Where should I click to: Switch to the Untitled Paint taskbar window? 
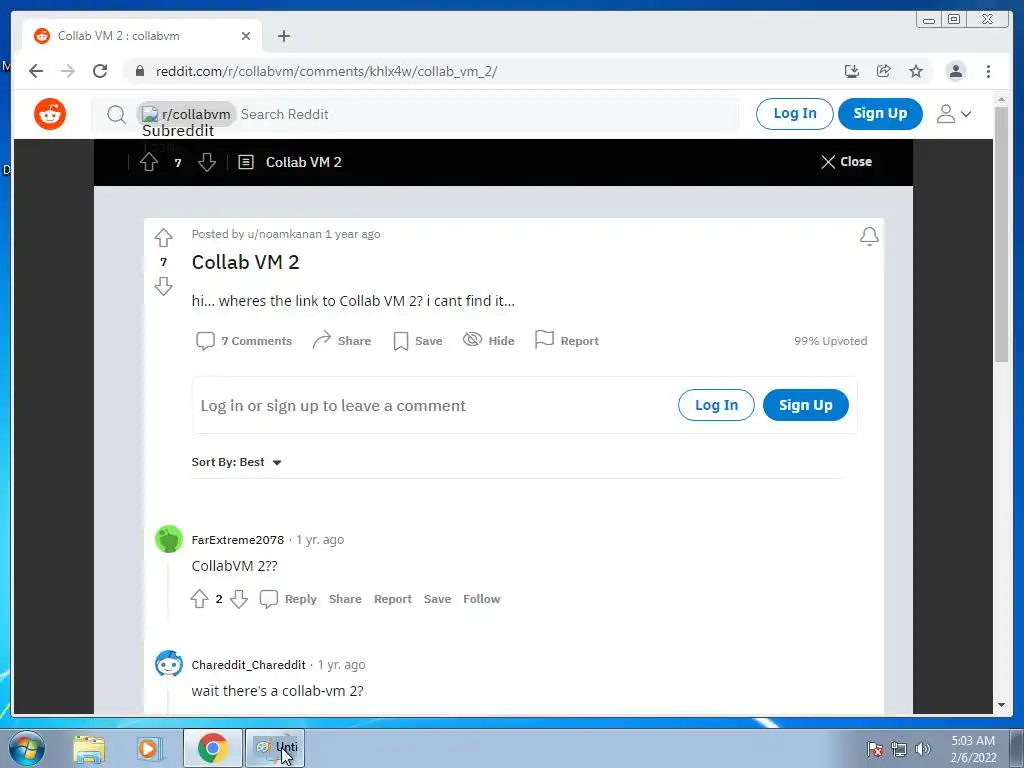click(x=275, y=748)
